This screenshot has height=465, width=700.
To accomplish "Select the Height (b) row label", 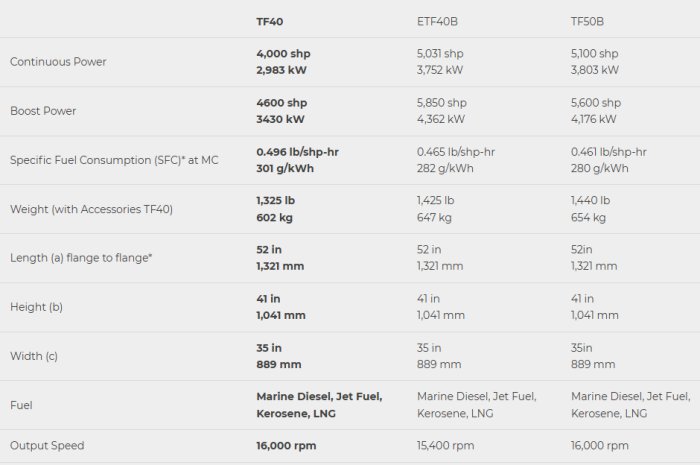I will tap(36, 307).
